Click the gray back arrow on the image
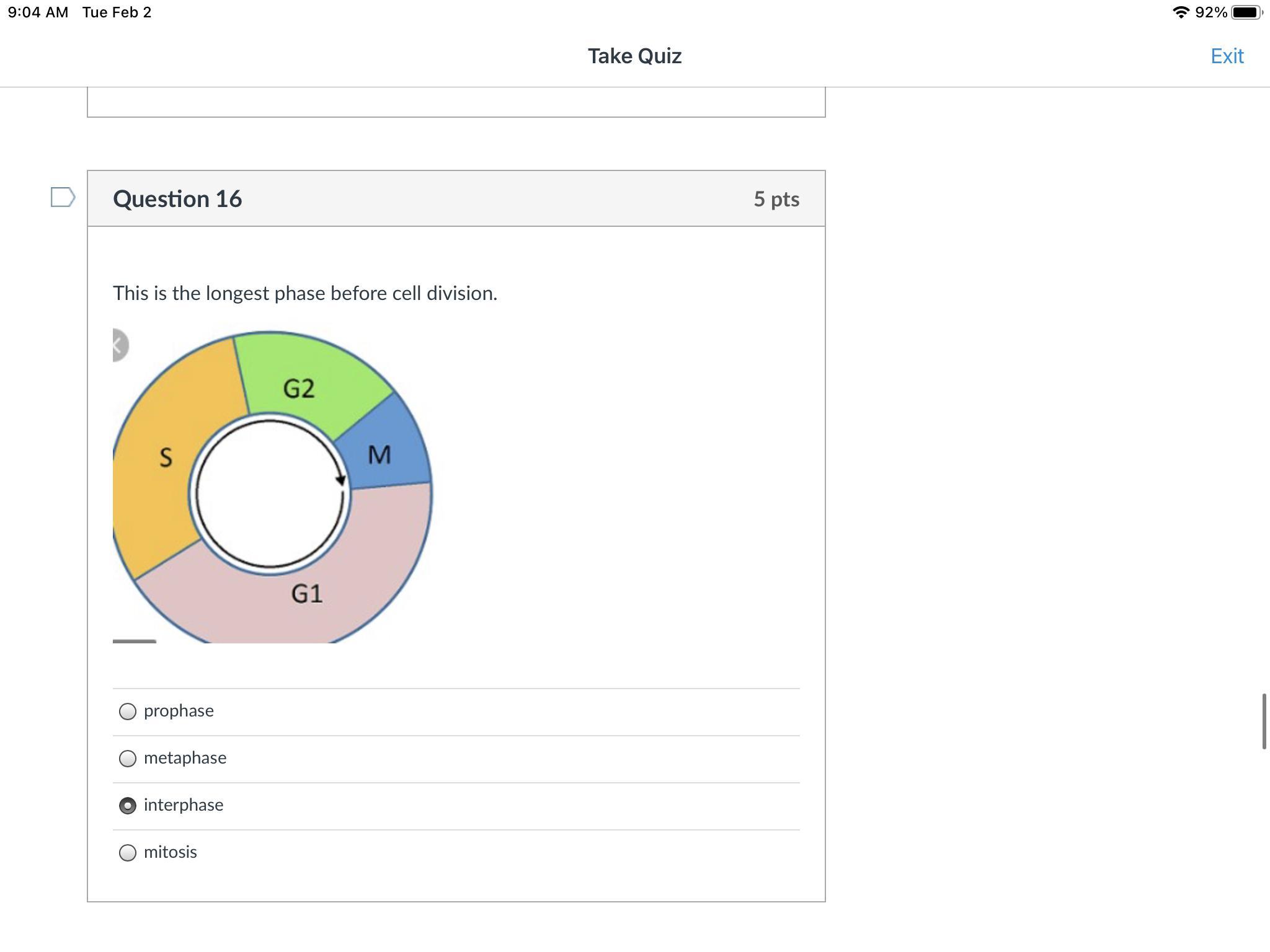Image resolution: width=1270 pixels, height=952 pixels. pos(120,345)
